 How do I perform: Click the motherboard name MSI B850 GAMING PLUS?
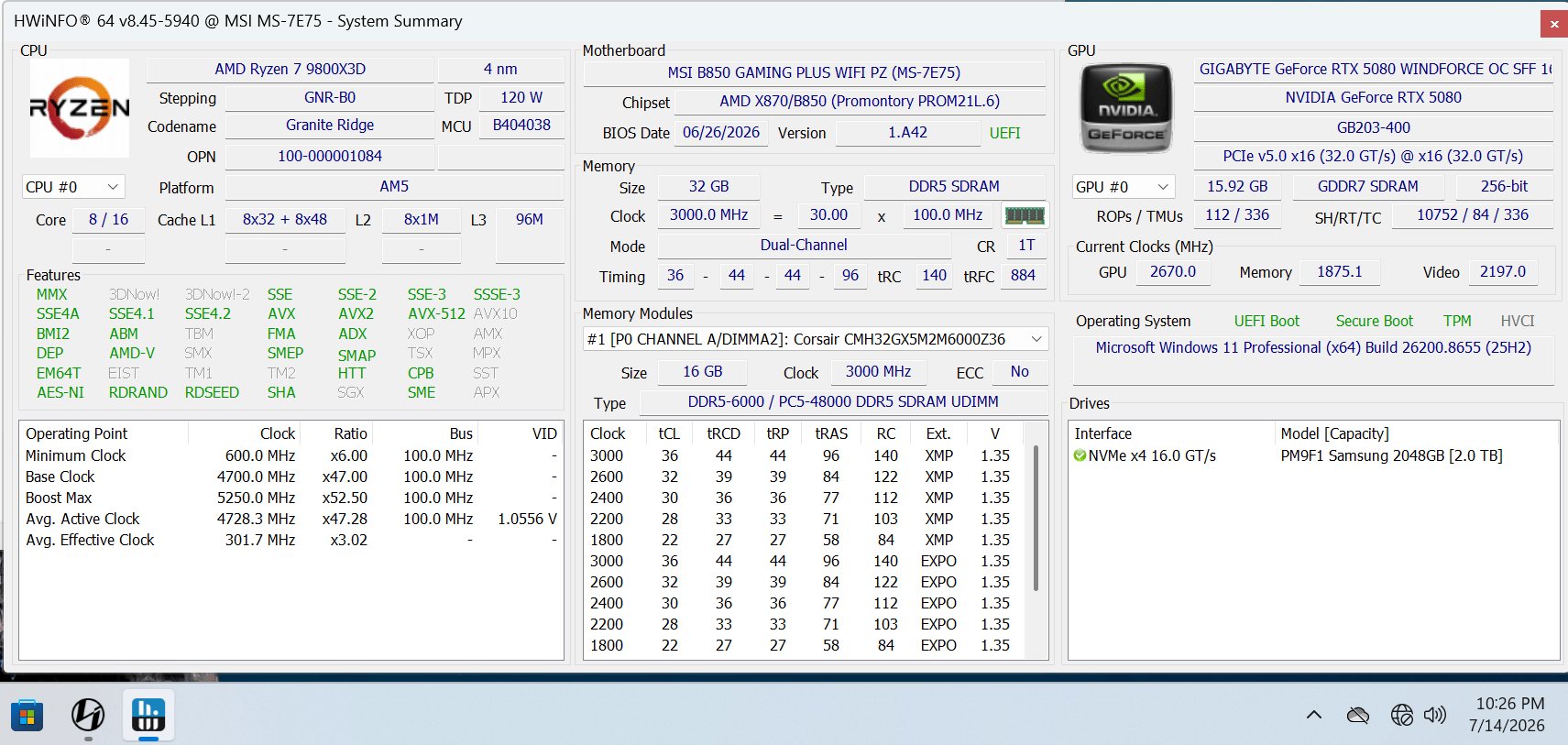[814, 73]
